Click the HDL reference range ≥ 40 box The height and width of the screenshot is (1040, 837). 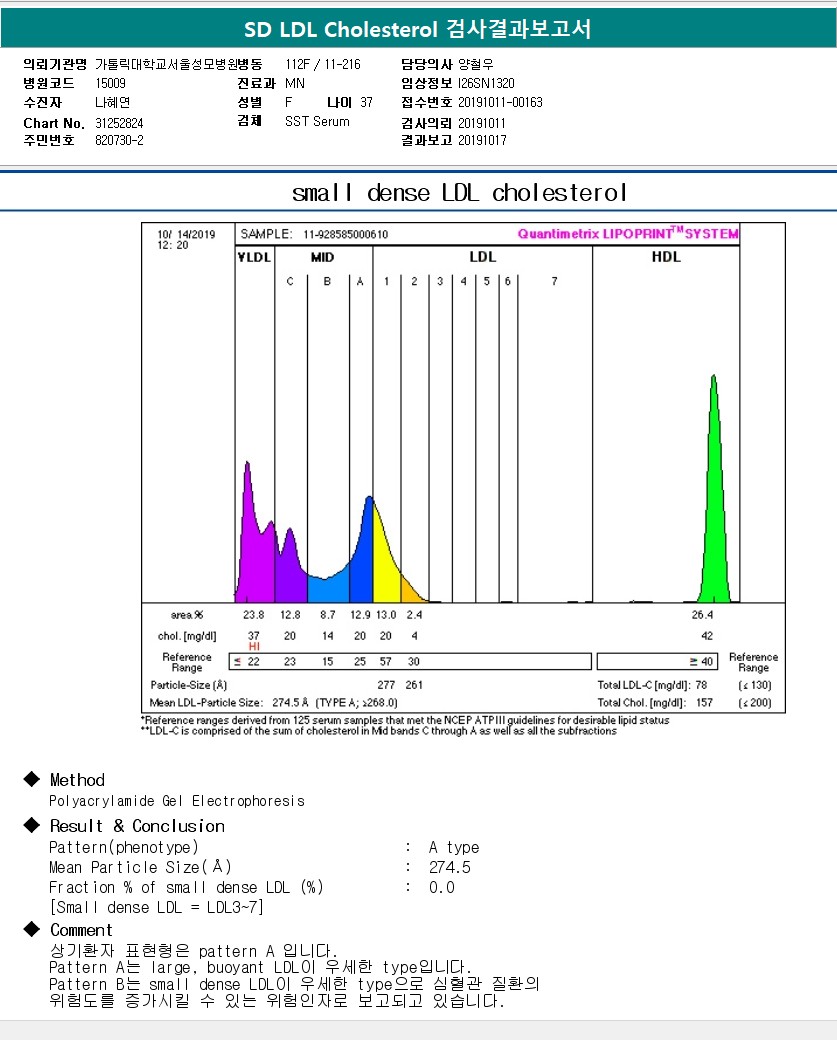(657, 661)
